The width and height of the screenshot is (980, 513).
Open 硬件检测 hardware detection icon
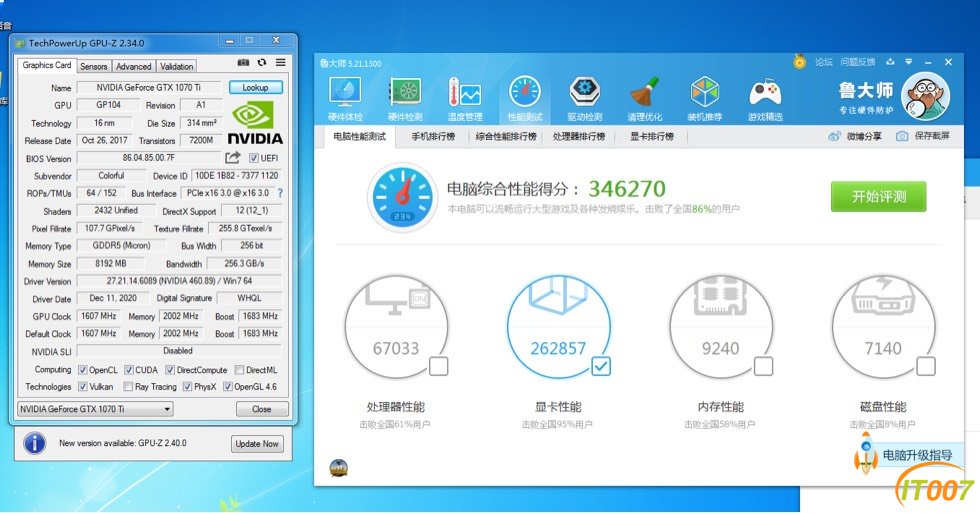tap(405, 99)
